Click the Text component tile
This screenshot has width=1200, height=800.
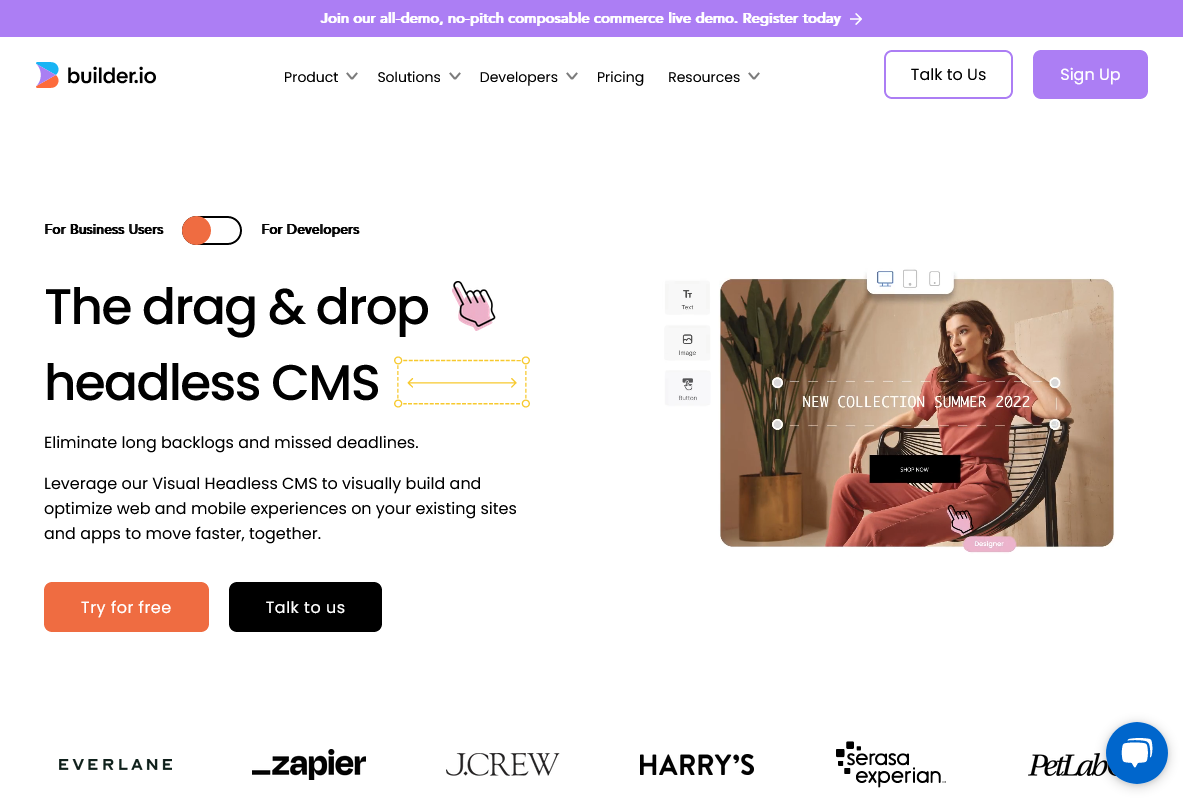(687, 298)
